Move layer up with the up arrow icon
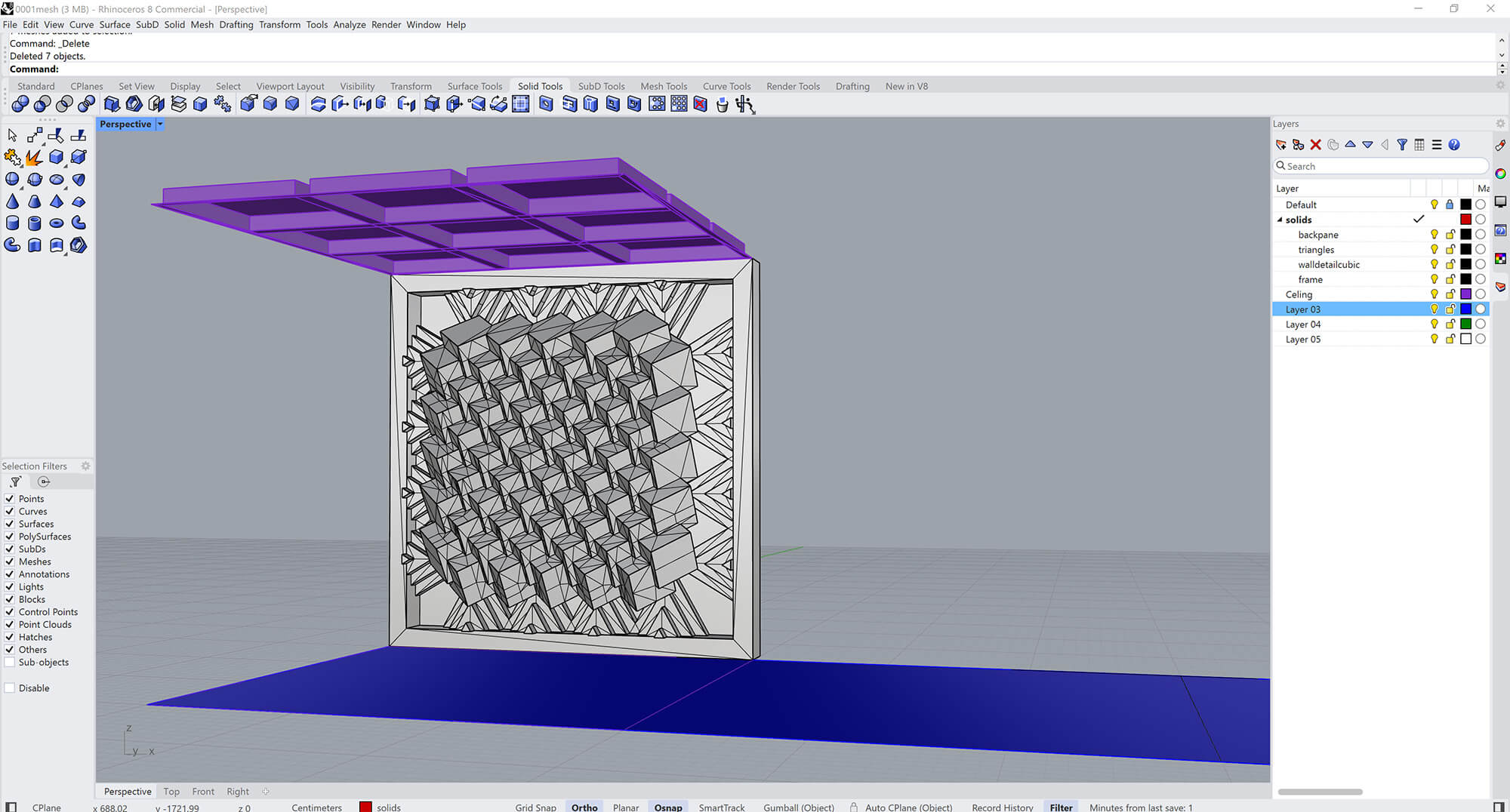The width and height of the screenshot is (1510, 812). coord(1350,145)
